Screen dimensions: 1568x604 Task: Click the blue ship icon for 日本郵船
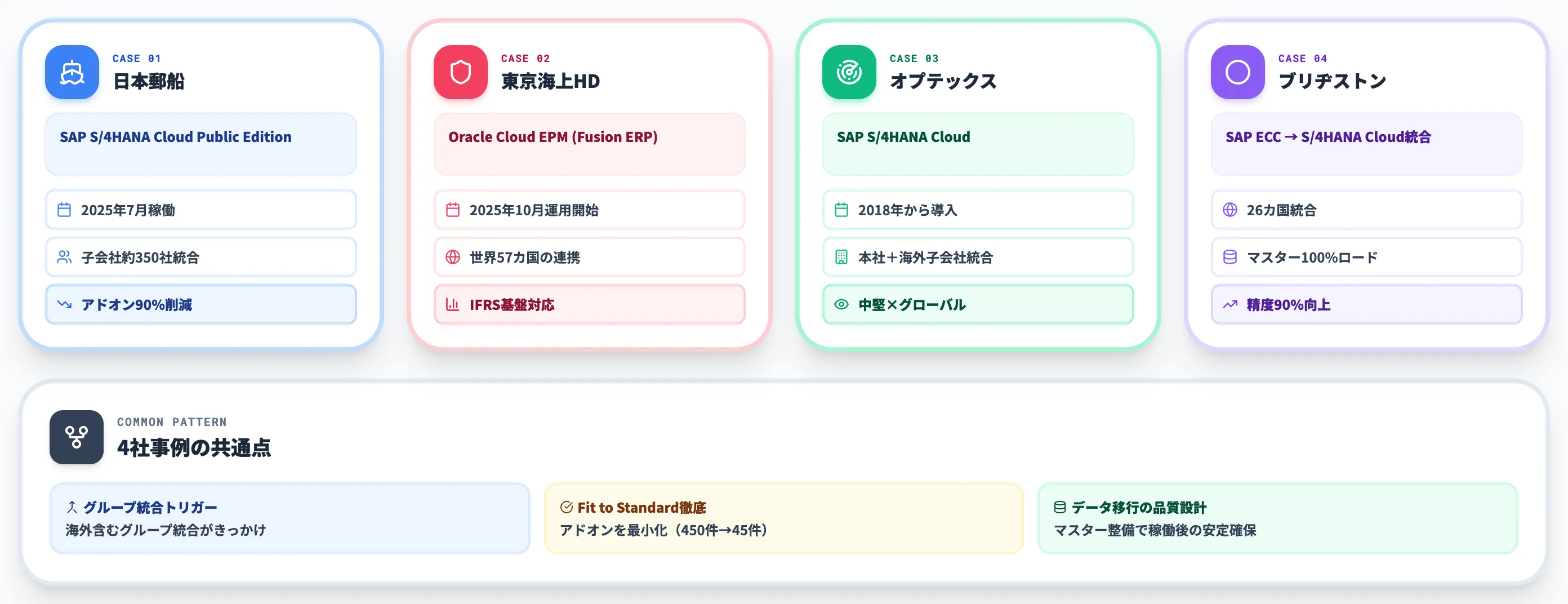click(72, 72)
